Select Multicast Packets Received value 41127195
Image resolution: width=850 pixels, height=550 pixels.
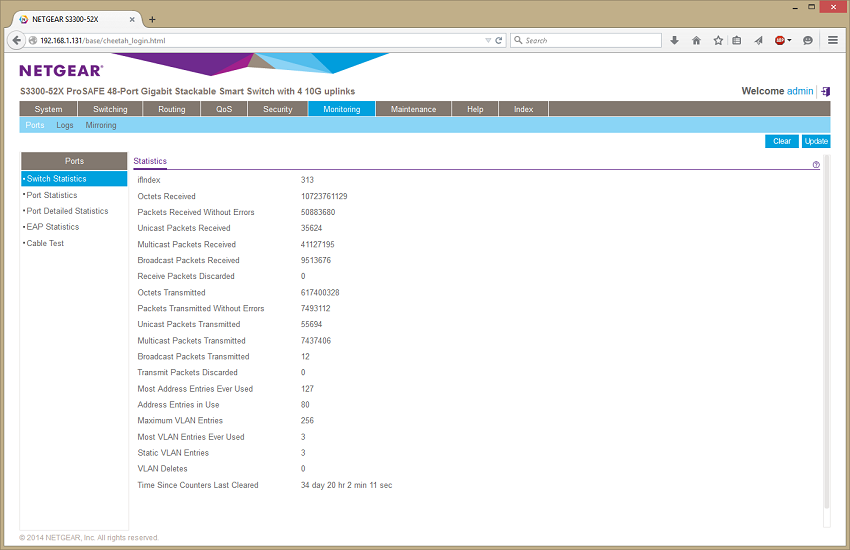click(x=318, y=244)
